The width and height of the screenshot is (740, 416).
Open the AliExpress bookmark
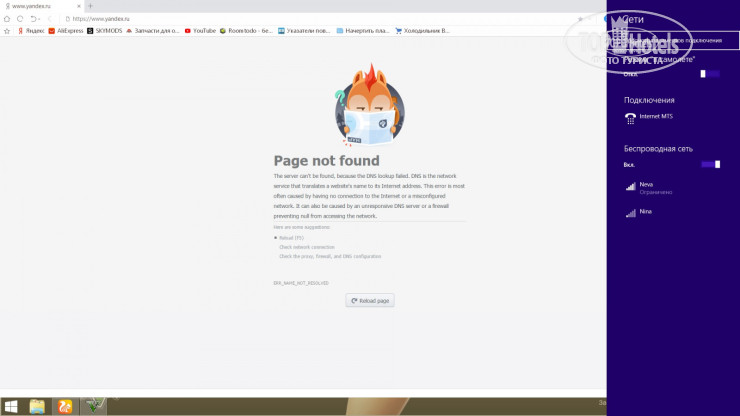coord(66,31)
